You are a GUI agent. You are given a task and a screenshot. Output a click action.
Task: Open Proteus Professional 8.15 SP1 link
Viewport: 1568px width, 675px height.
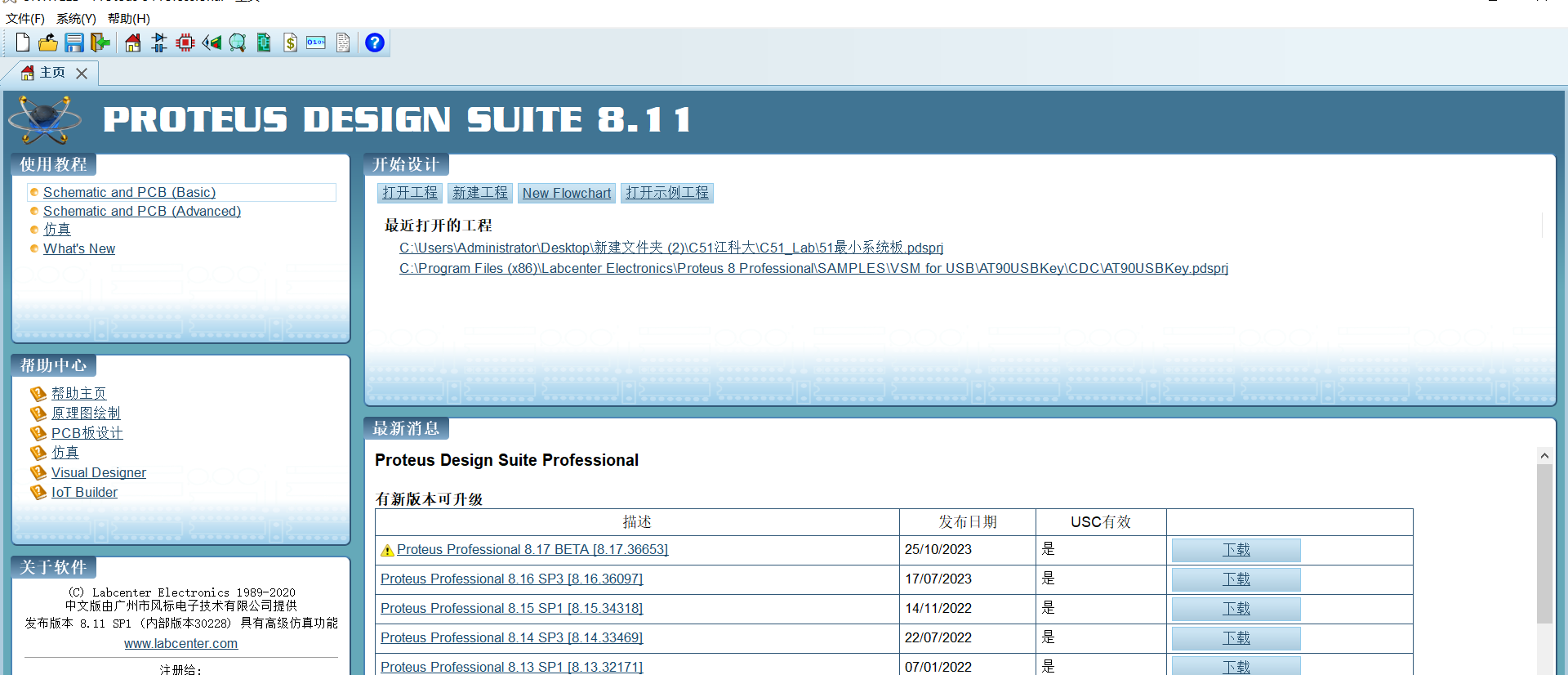tap(511, 608)
